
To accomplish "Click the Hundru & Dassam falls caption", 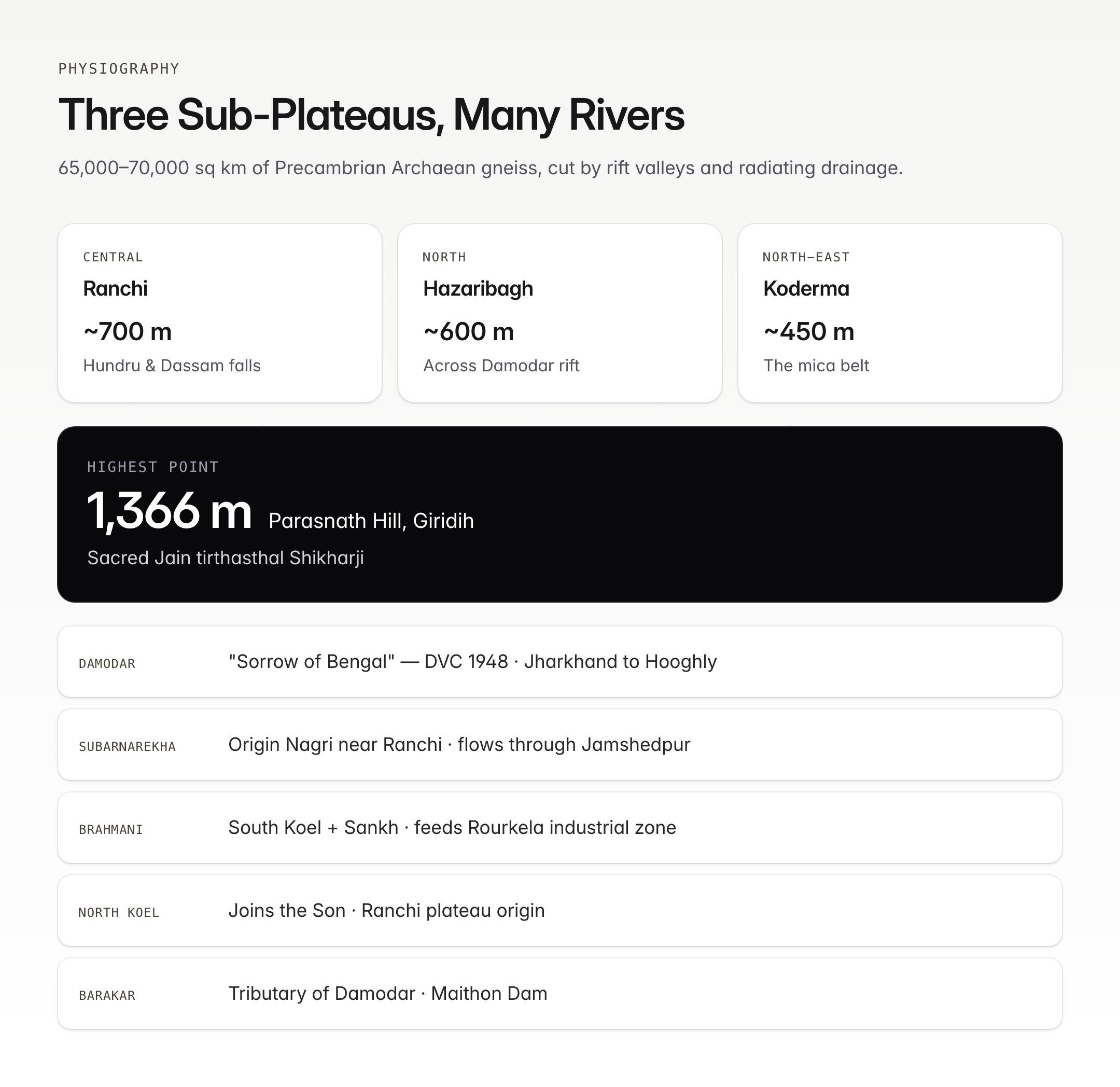I will click(x=172, y=366).
